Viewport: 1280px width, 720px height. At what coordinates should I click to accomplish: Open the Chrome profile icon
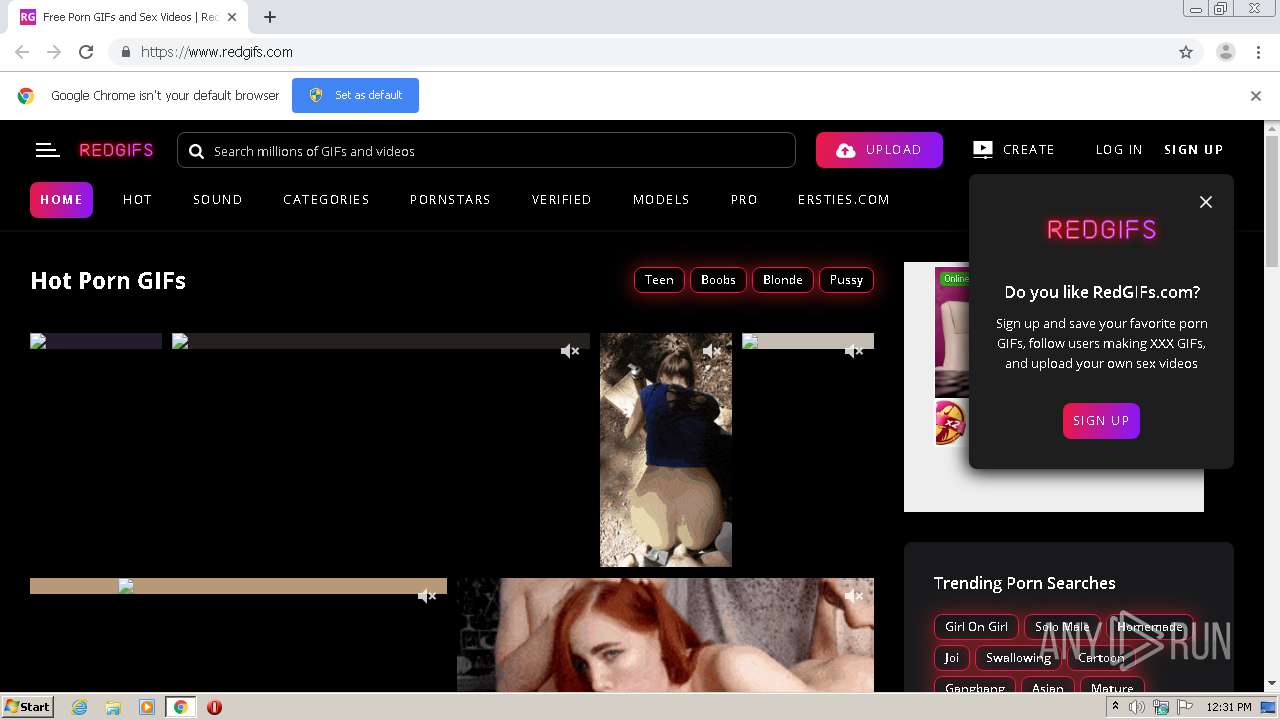pos(1226,52)
